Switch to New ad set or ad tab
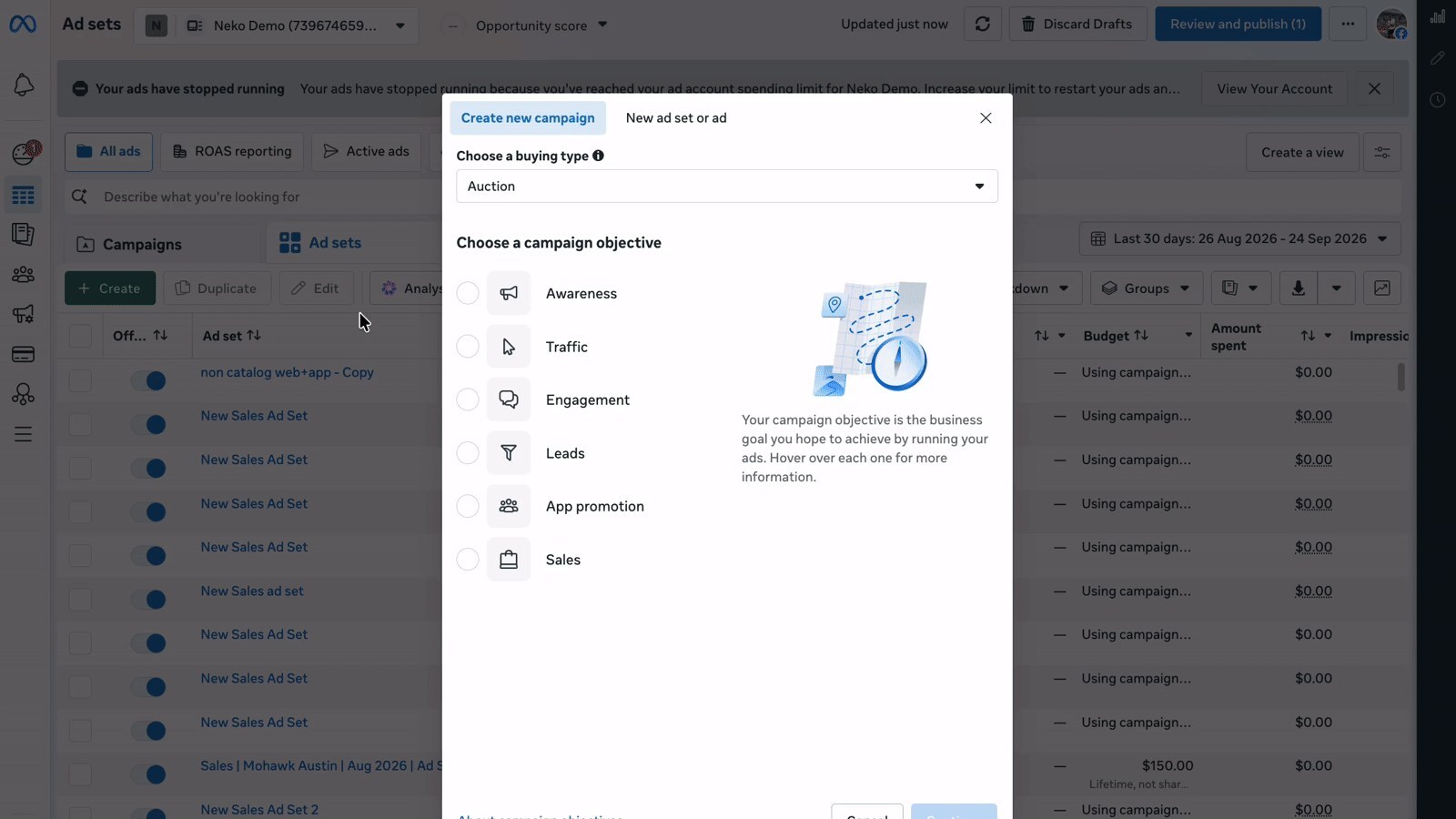Screen dimensions: 1456x819 tap(676, 118)
